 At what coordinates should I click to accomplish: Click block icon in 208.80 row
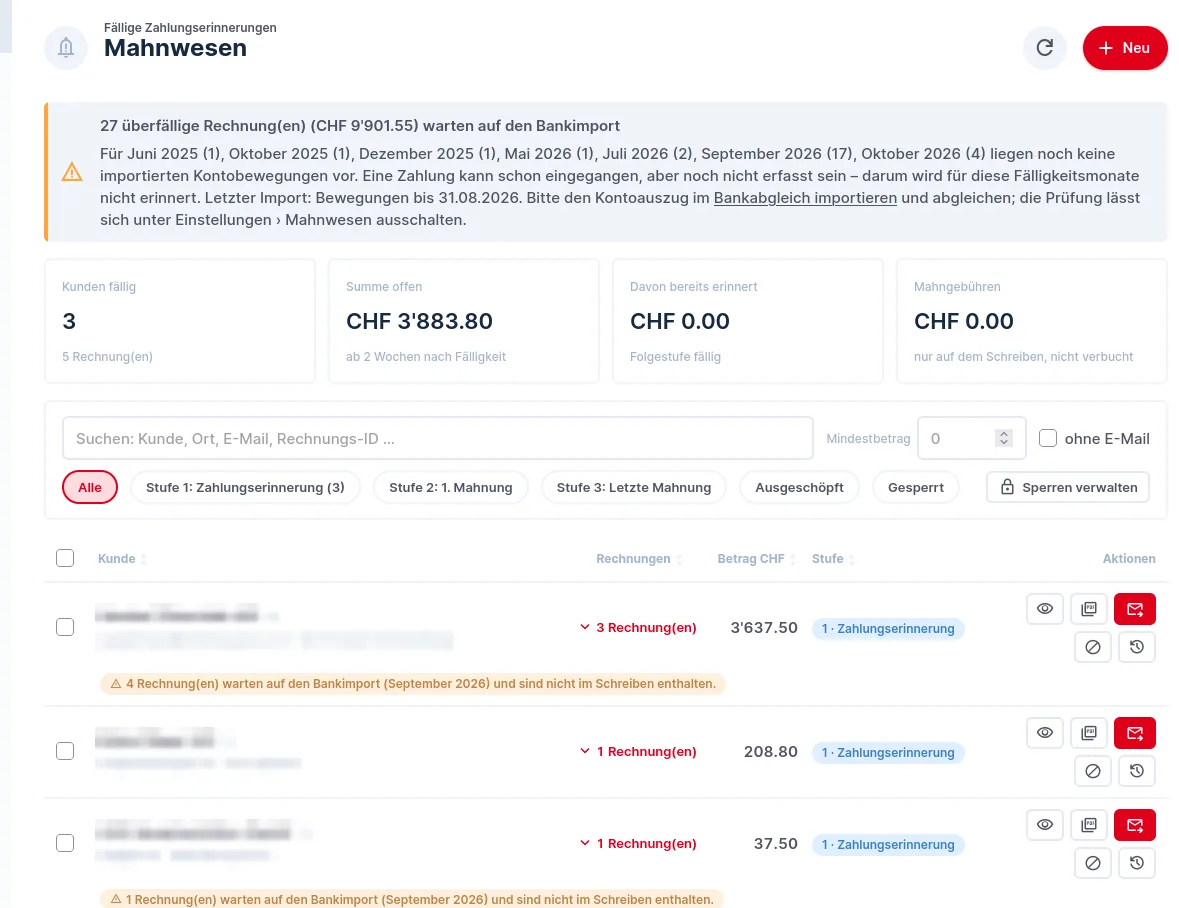pos(1093,771)
